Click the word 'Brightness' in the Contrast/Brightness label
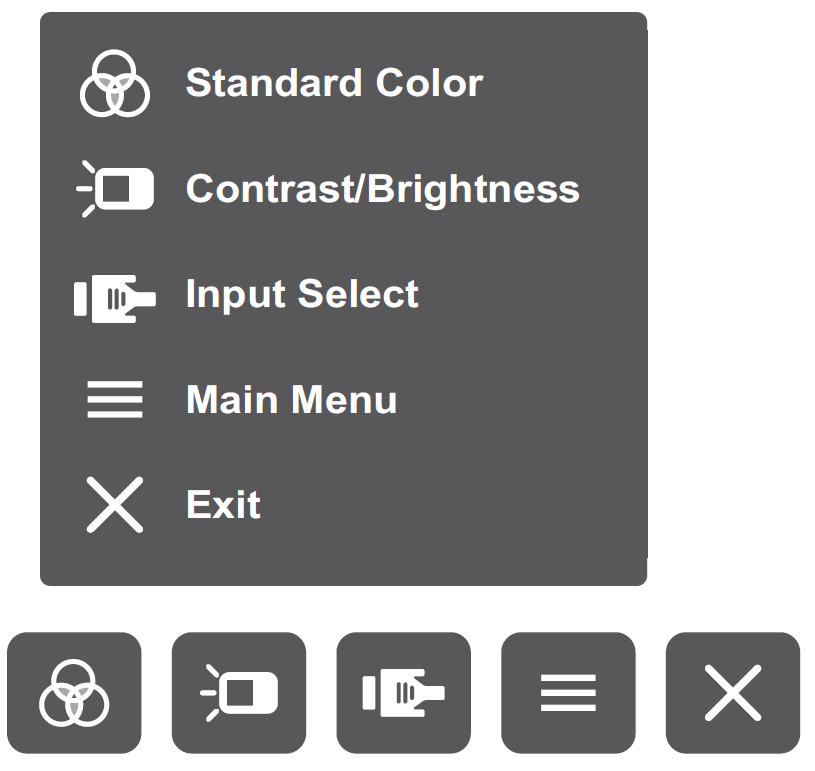 [x=474, y=190]
